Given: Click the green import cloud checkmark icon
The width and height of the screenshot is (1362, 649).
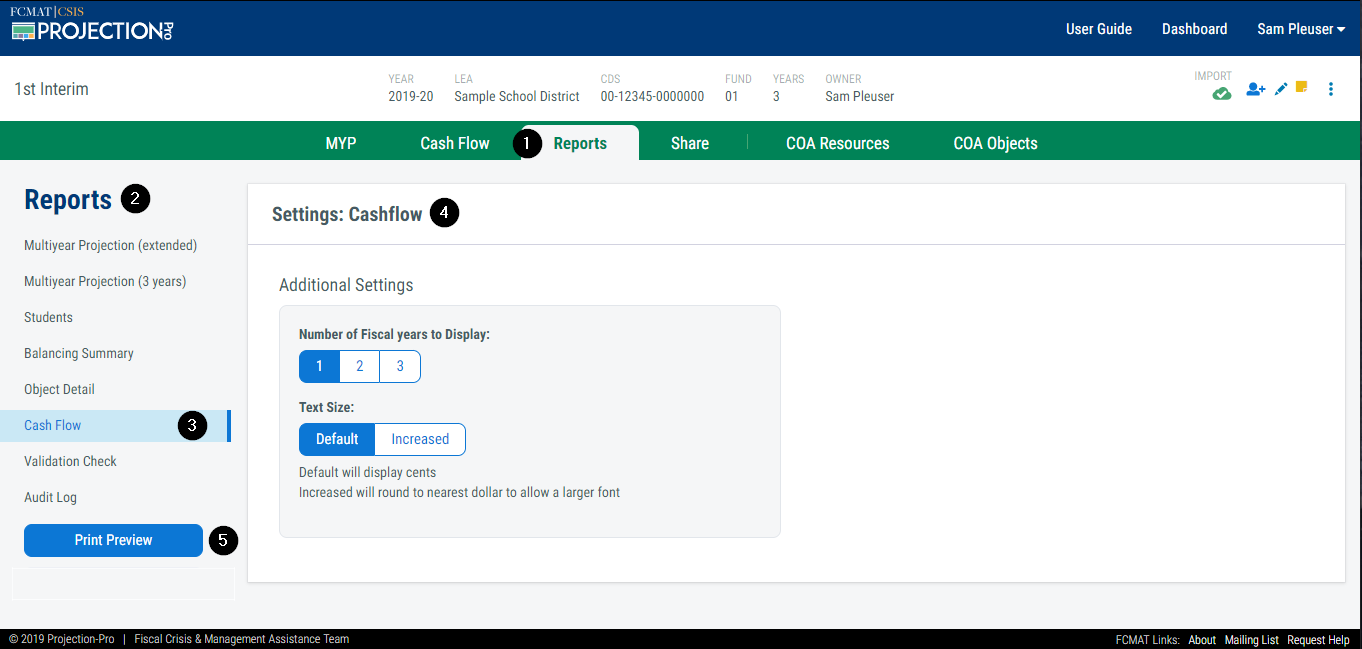Looking at the screenshot, I should coord(1221,94).
